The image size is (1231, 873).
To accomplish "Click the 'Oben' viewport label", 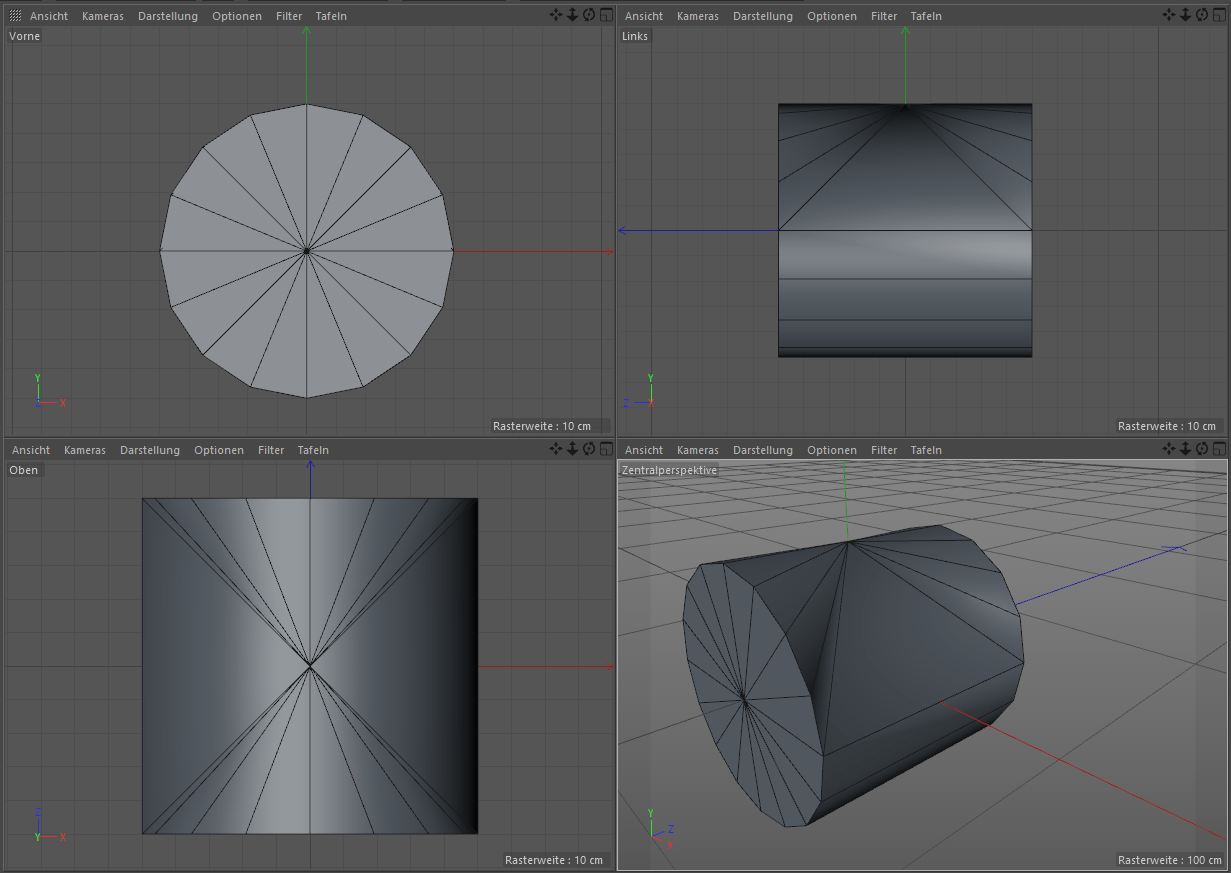I will (x=24, y=470).
